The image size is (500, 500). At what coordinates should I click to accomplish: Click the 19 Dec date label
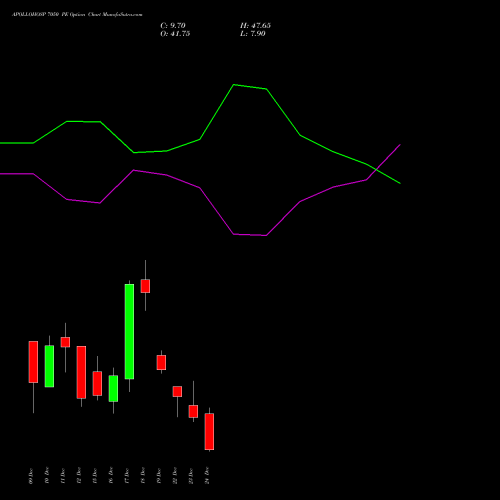pyautogui.click(x=159, y=476)
